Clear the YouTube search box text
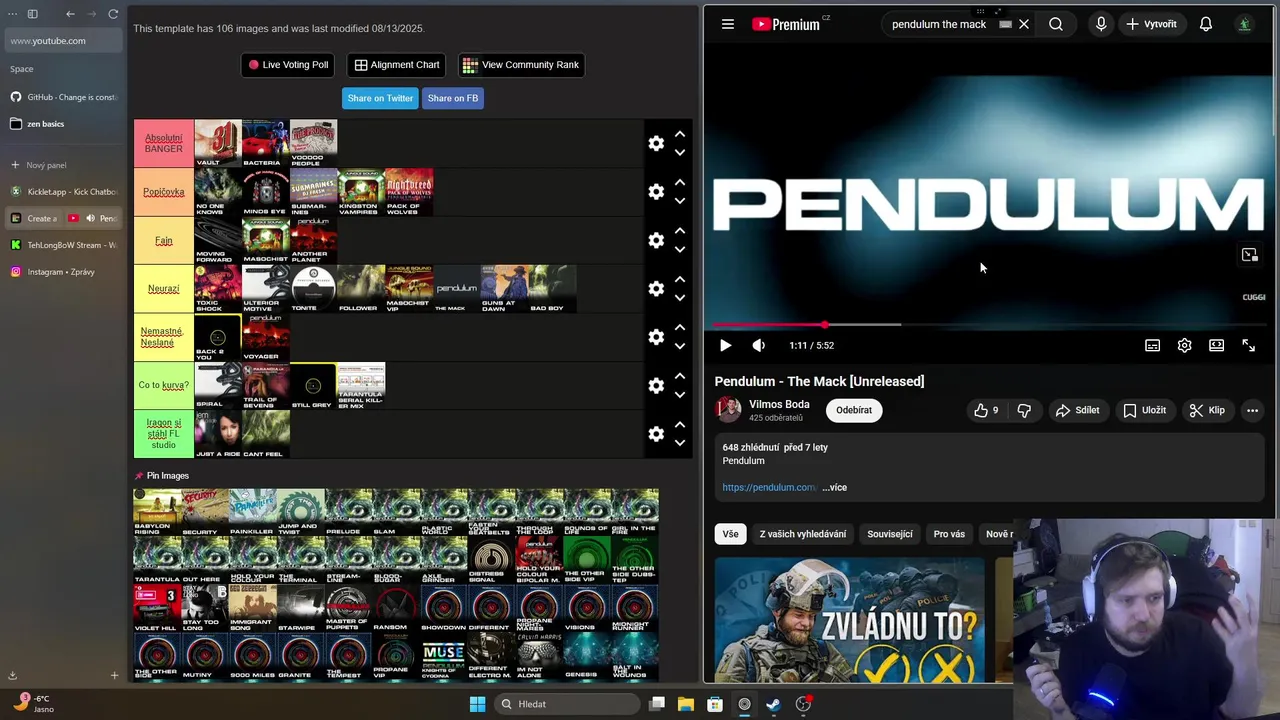Image resolution: width=1280 pixels, height=720 pixels. tap(1024, 24)
